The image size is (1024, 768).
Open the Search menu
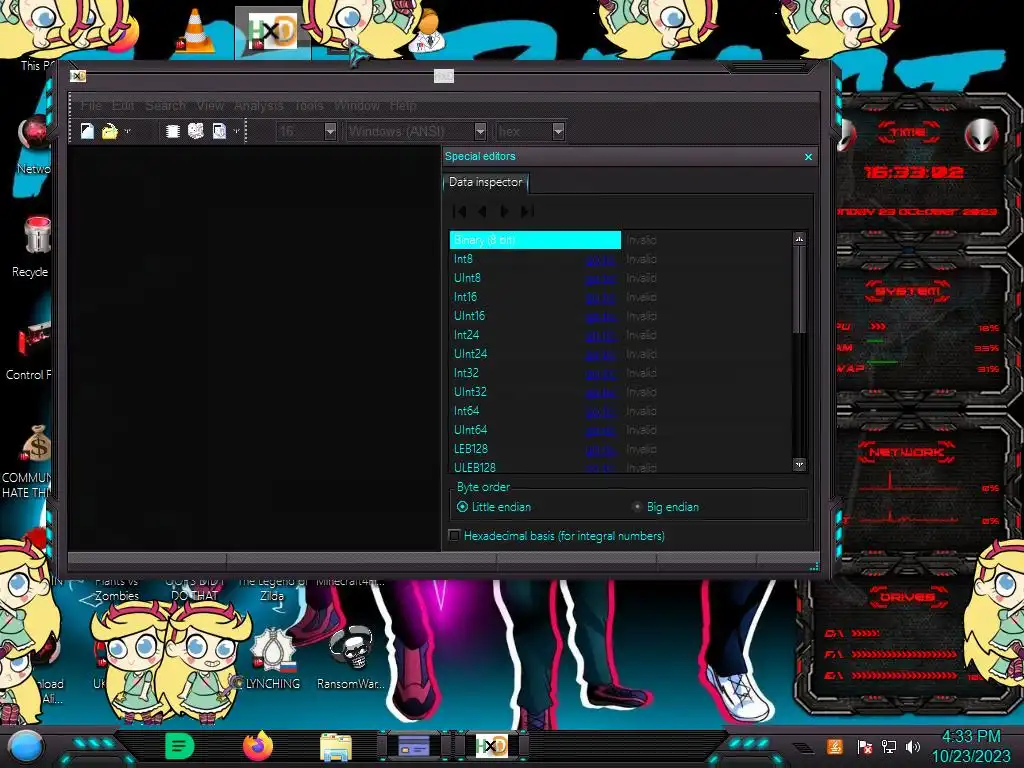pyautogui.click(x=165, y=105)
